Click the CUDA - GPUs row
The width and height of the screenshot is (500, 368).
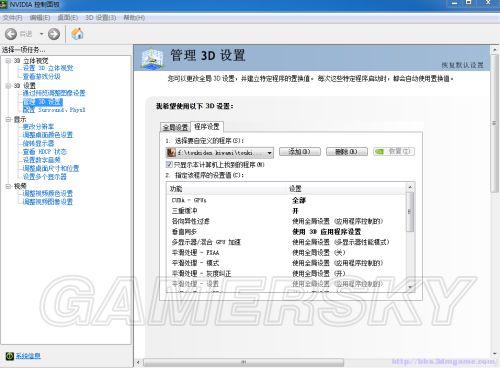[x=287, y=200]
